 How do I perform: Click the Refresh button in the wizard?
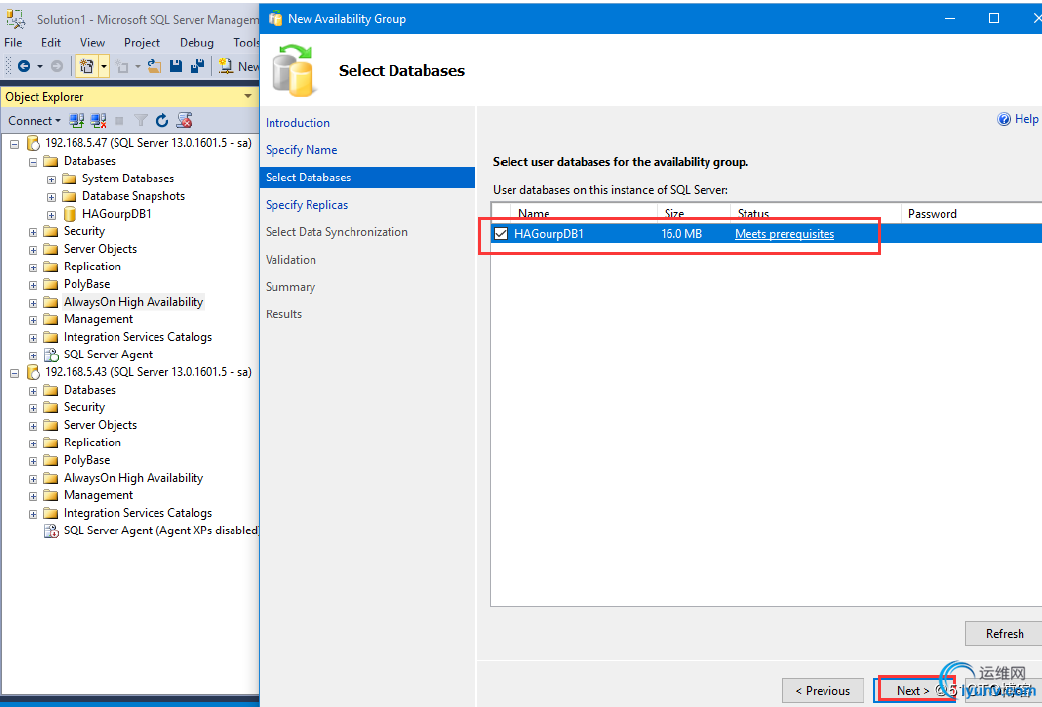click(1003, 634)
